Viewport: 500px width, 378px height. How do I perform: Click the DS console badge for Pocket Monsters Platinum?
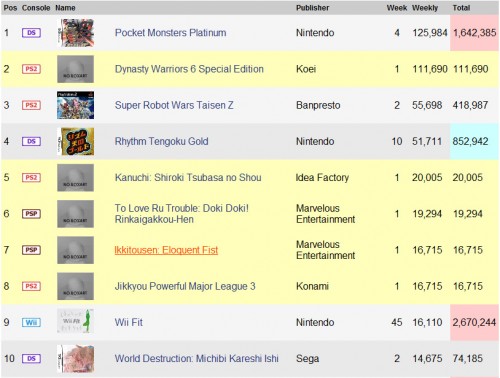tap(31, 33)
